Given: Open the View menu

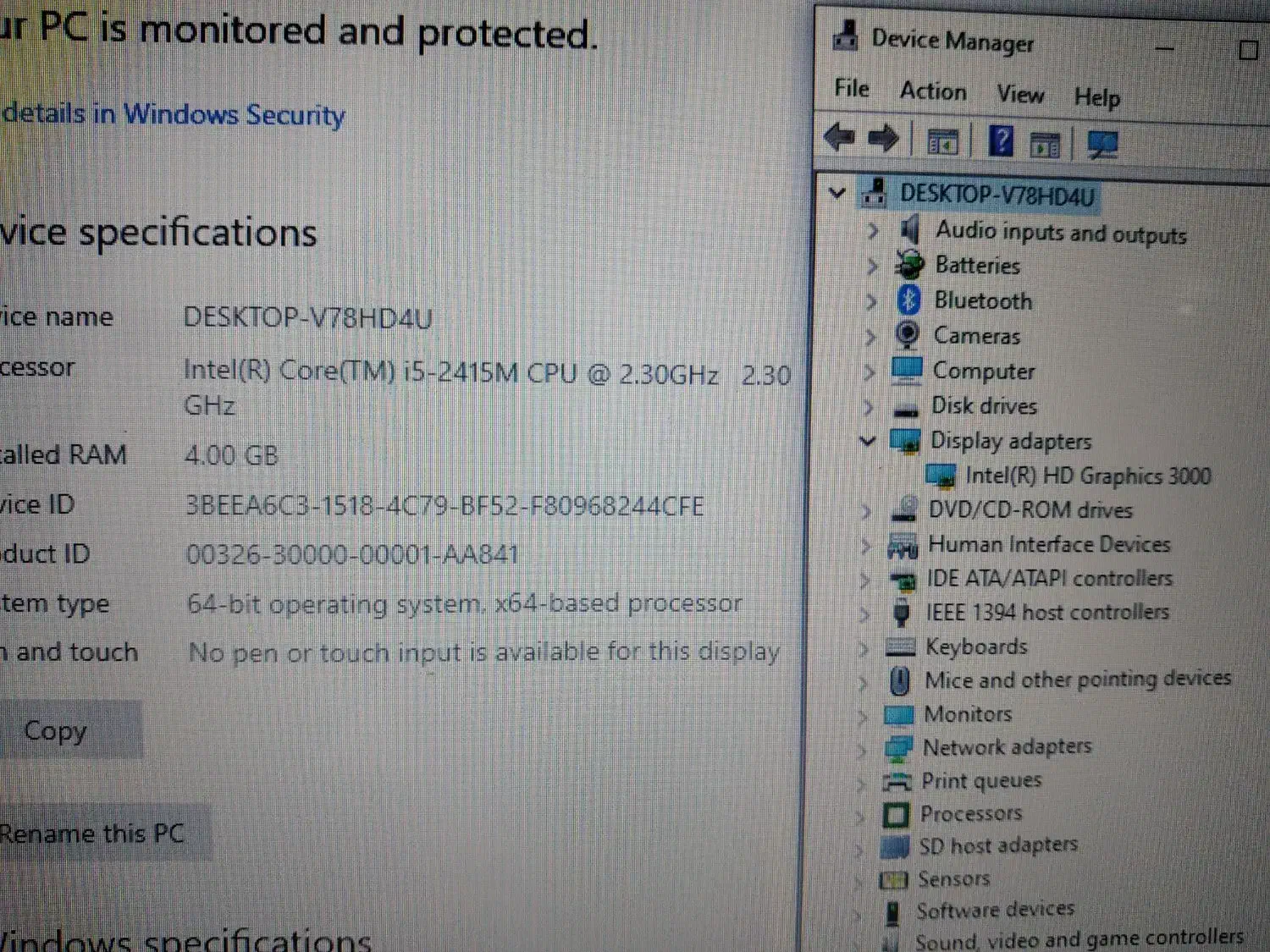Looking at the screenshot, I should tap(1019, 95).
